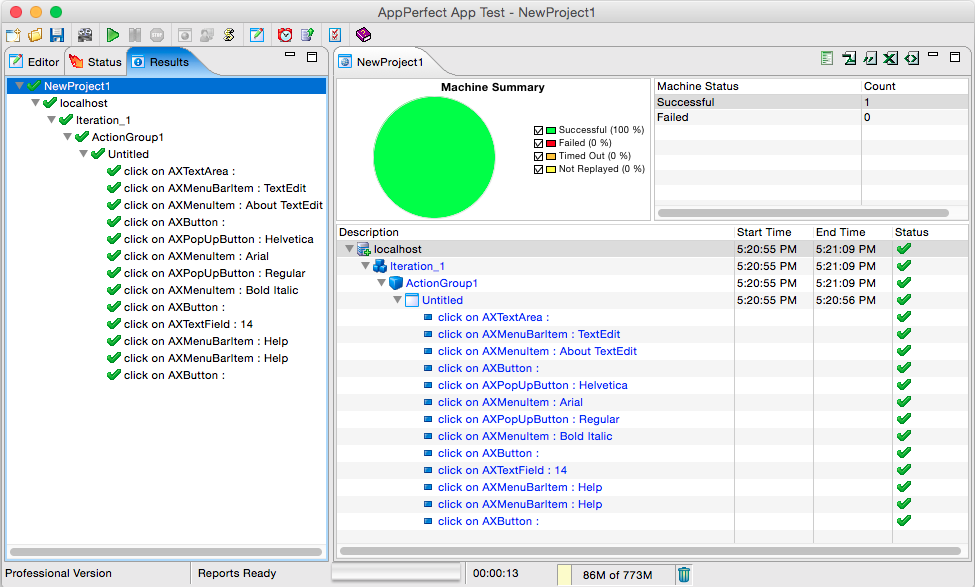Click the pencil edit toolbar icon
The image size is (975, 587).
(x=257, y=35)
